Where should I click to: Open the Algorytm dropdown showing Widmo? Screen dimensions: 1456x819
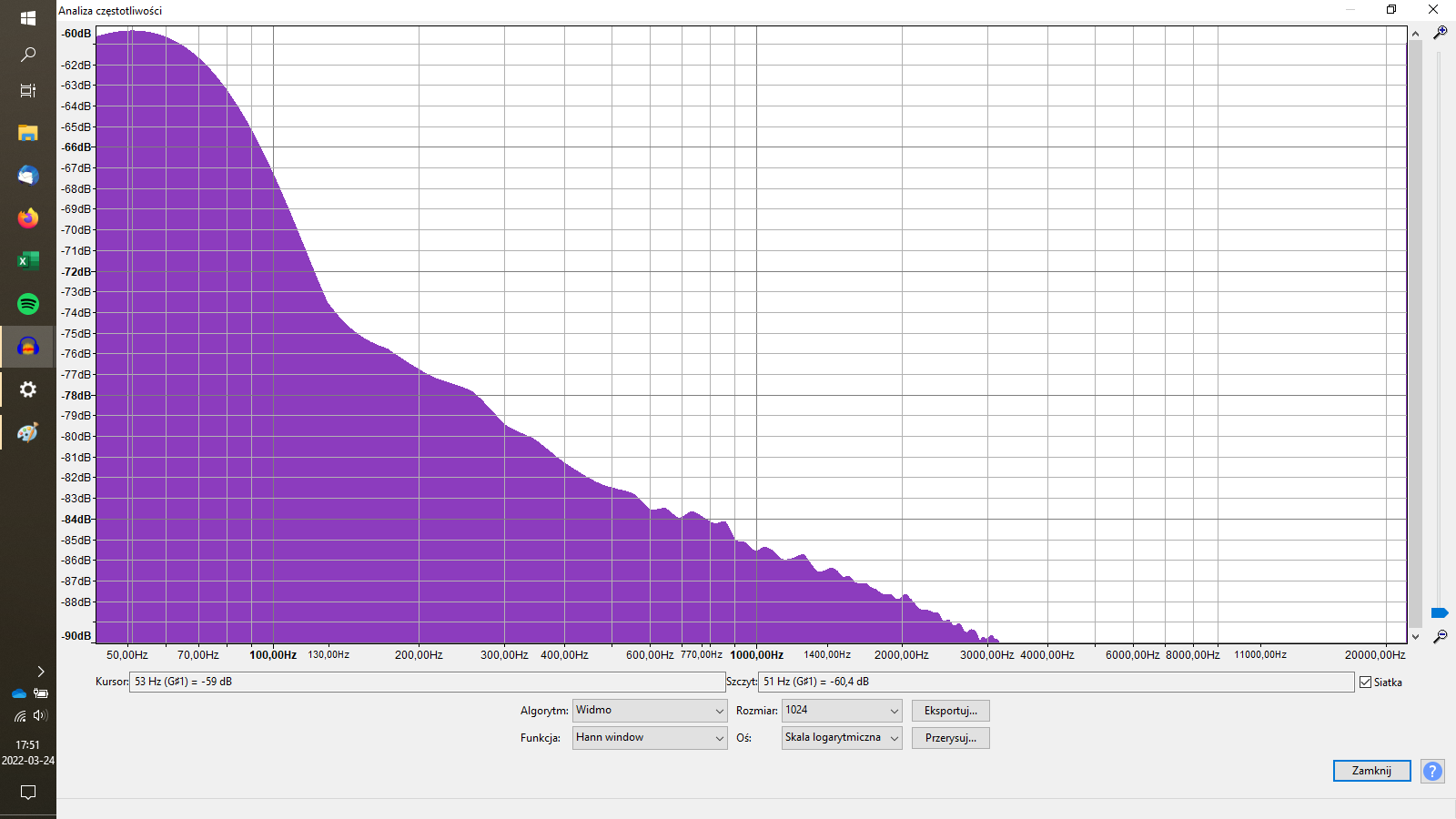[x=649, y=711]
